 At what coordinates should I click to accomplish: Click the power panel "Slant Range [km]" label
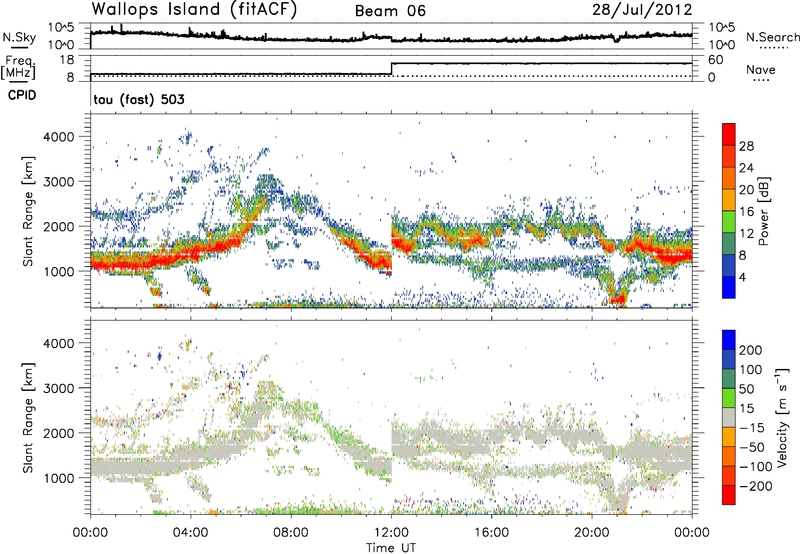[x=28, y=211]
